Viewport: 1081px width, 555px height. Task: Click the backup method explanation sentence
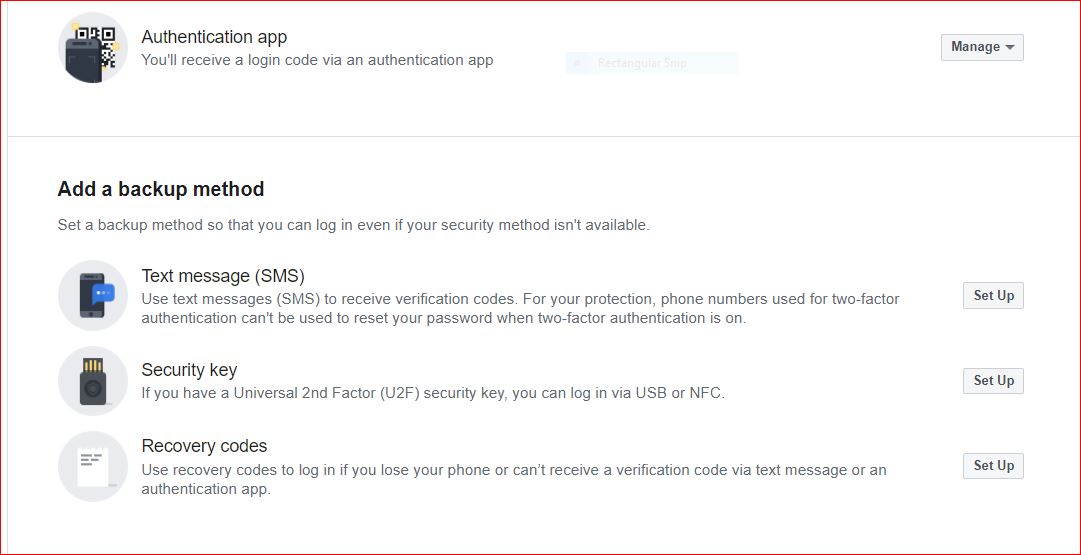(x=353, y=225)
